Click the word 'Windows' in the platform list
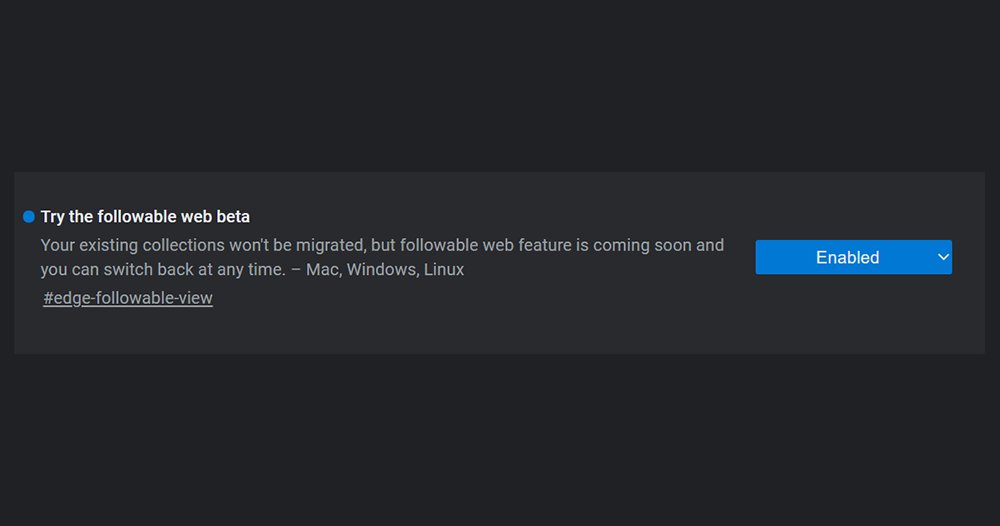This screenshot has height=526, width=1000. (x=381, y=269)
